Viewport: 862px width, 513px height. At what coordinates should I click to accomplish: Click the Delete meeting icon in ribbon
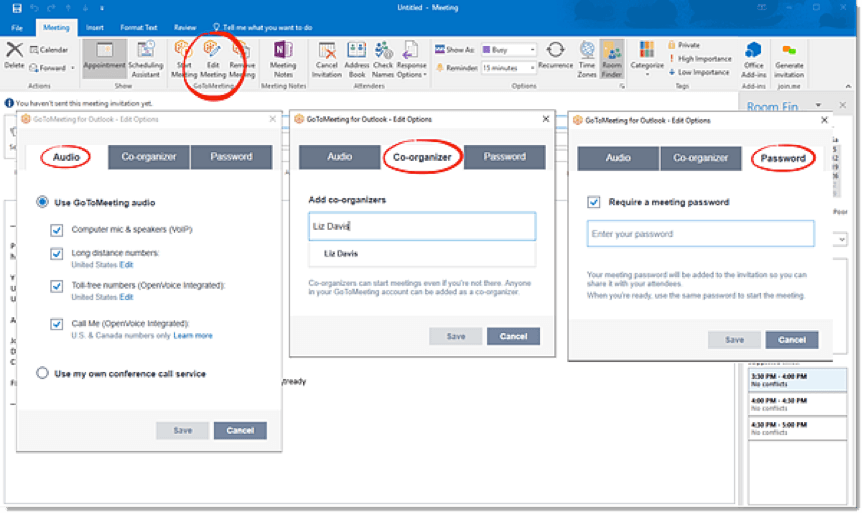(14, 55)
